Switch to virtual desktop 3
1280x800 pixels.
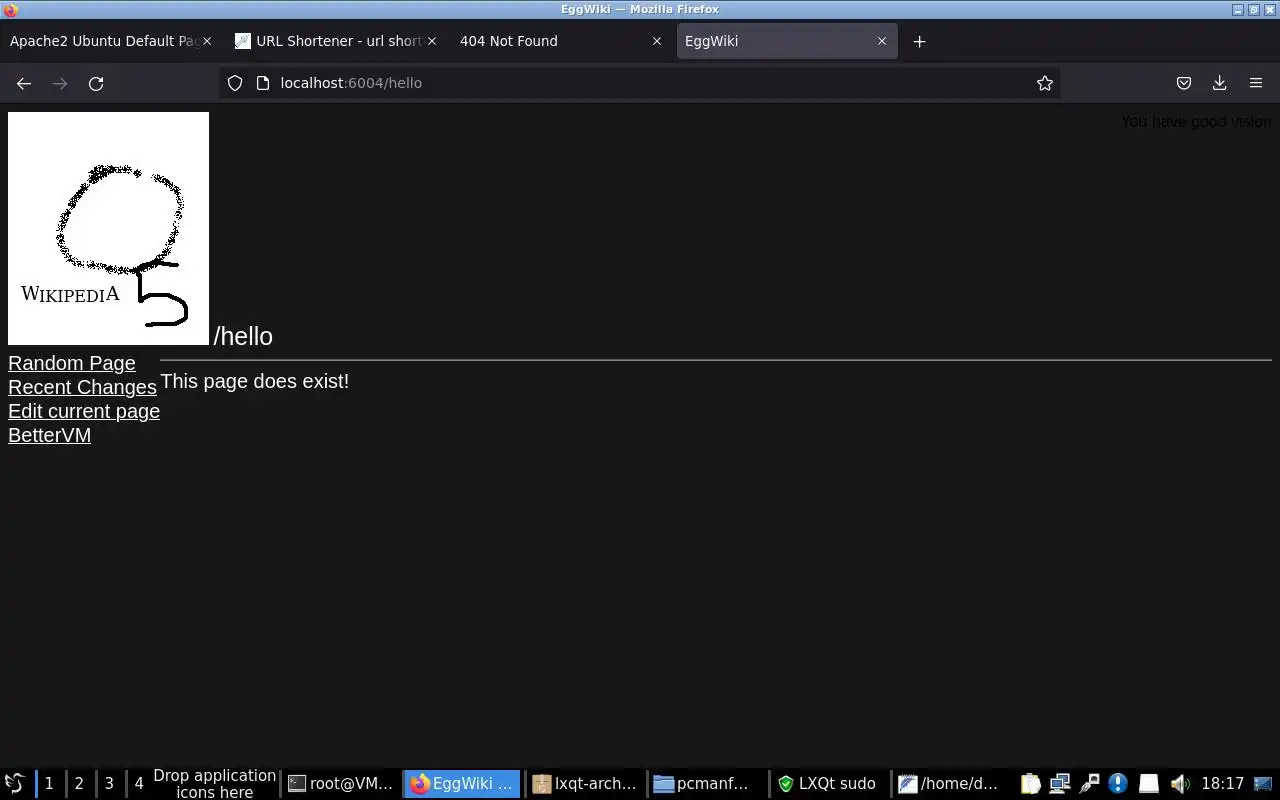[109, 783]
